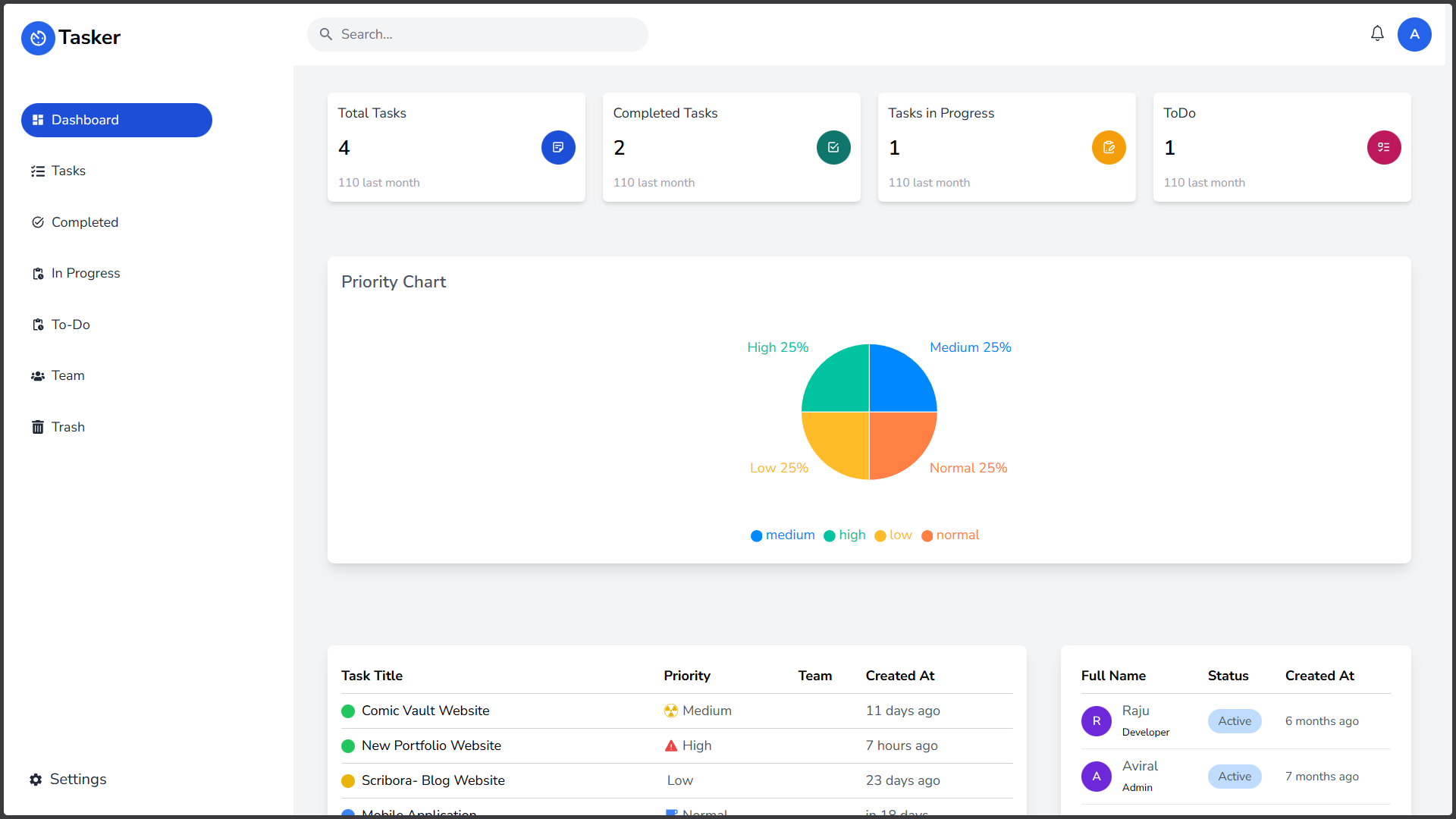Image resolution: width=1456 pixels, height=819 pixels.
Task: Select the In Progress sidebar item
Action: coord(85,274)
